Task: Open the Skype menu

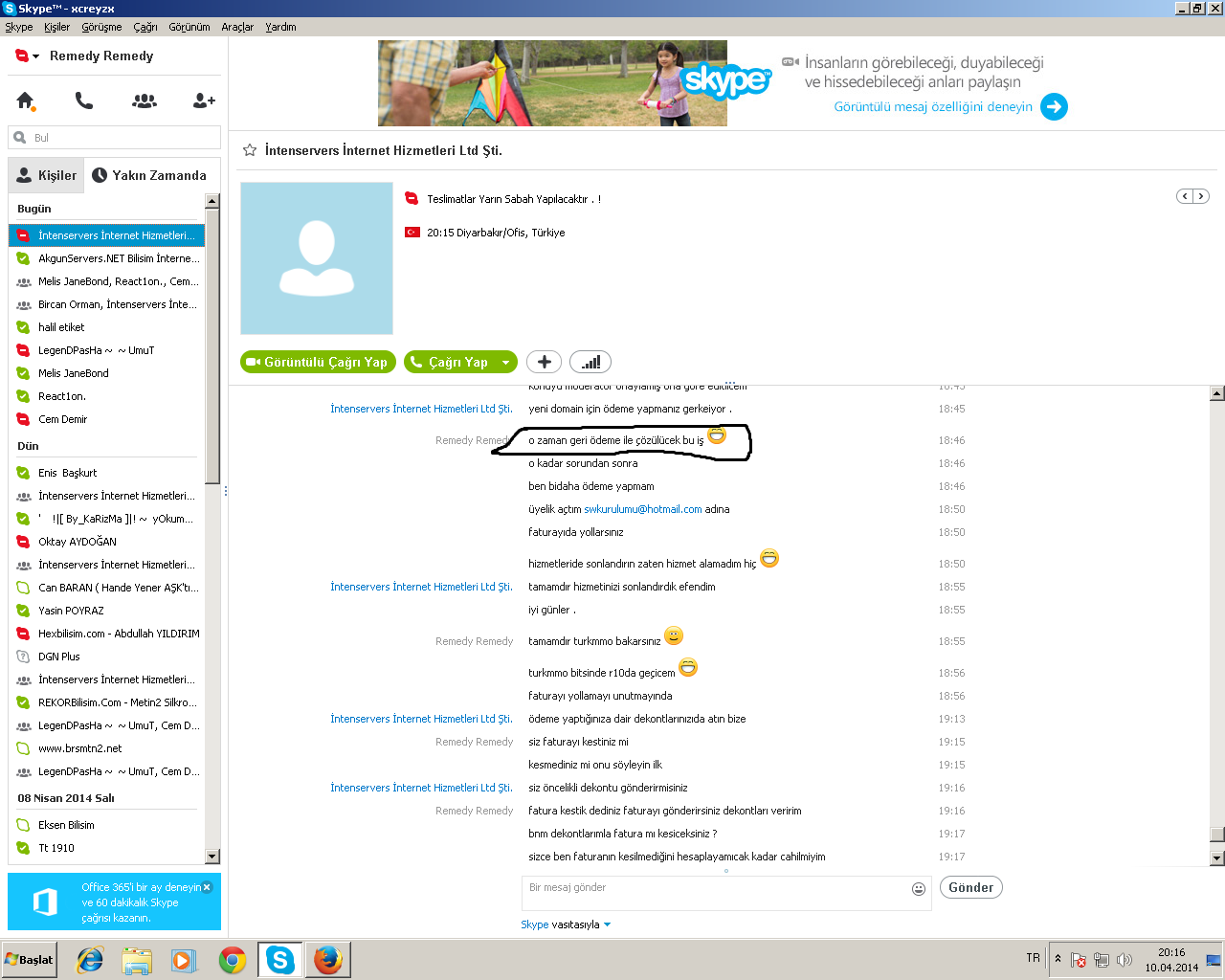Action: (19, 27)
